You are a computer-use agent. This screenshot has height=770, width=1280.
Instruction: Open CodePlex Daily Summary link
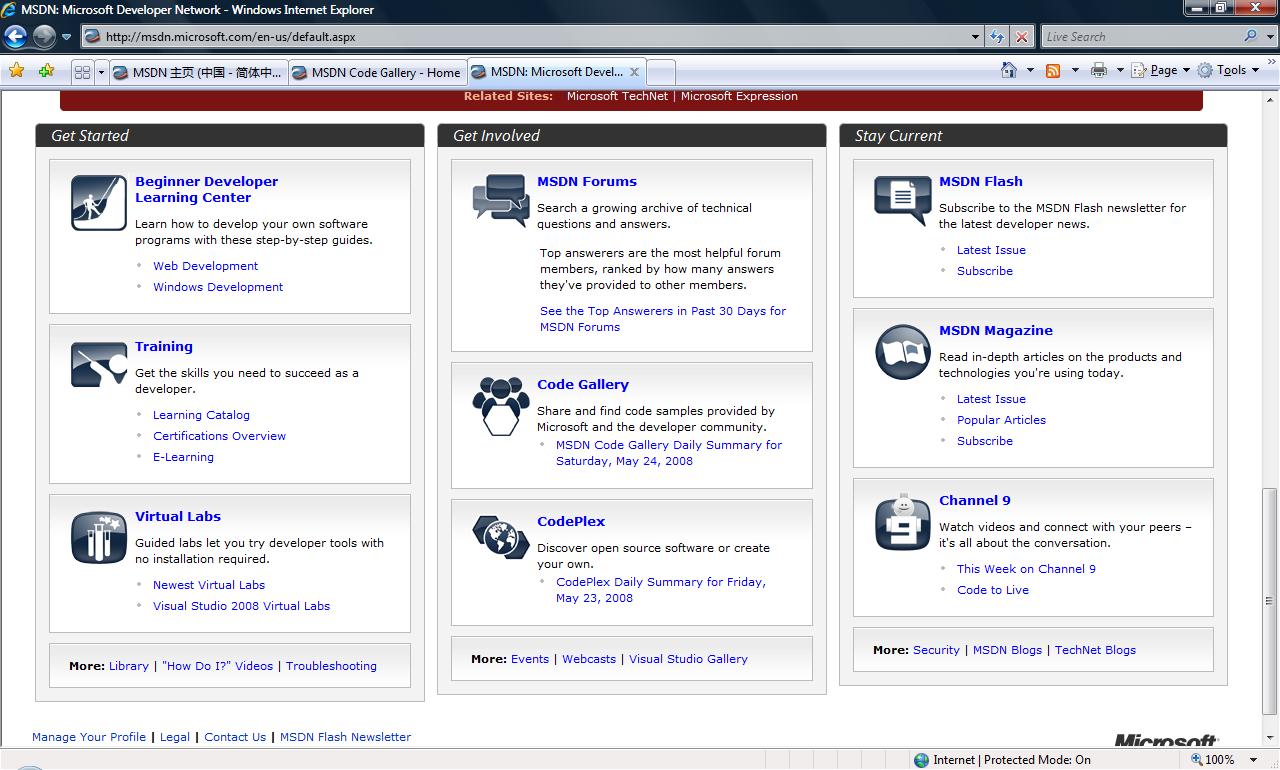click(661, 590)
